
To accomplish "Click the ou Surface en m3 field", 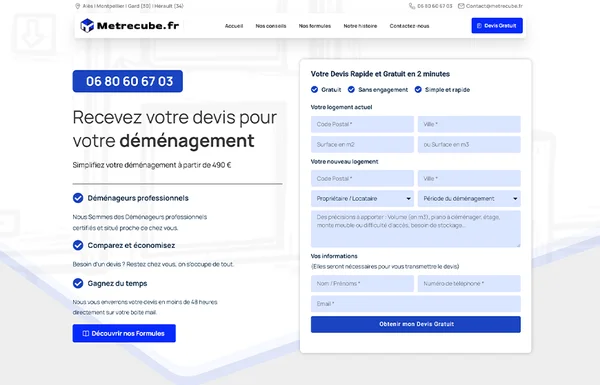I will [x=469, y=145].
